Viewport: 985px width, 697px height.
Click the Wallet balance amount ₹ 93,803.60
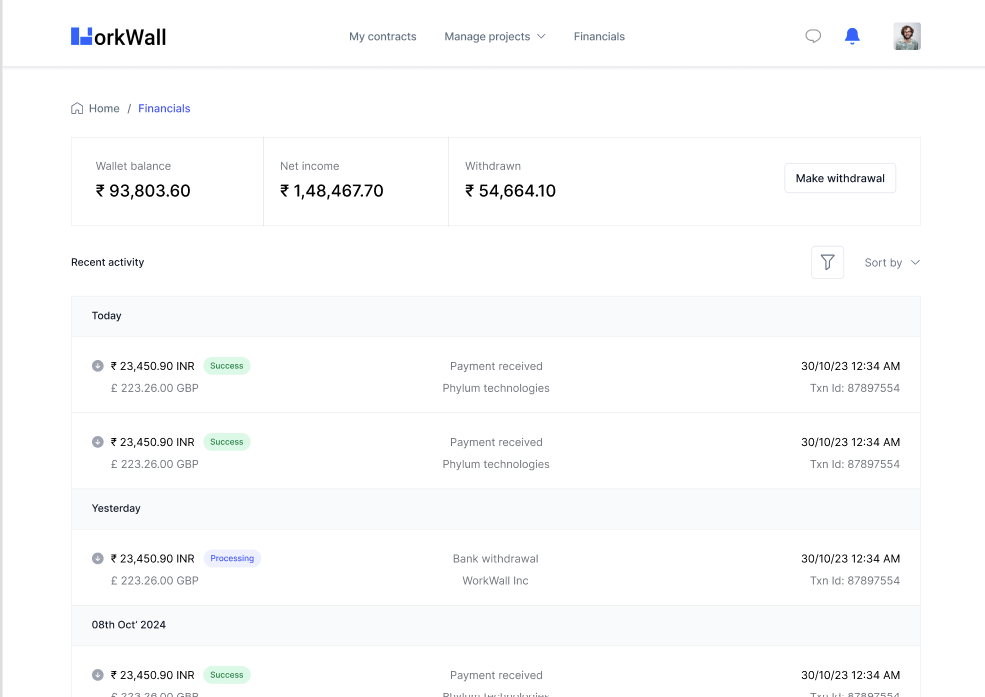[x=143, y=190]
